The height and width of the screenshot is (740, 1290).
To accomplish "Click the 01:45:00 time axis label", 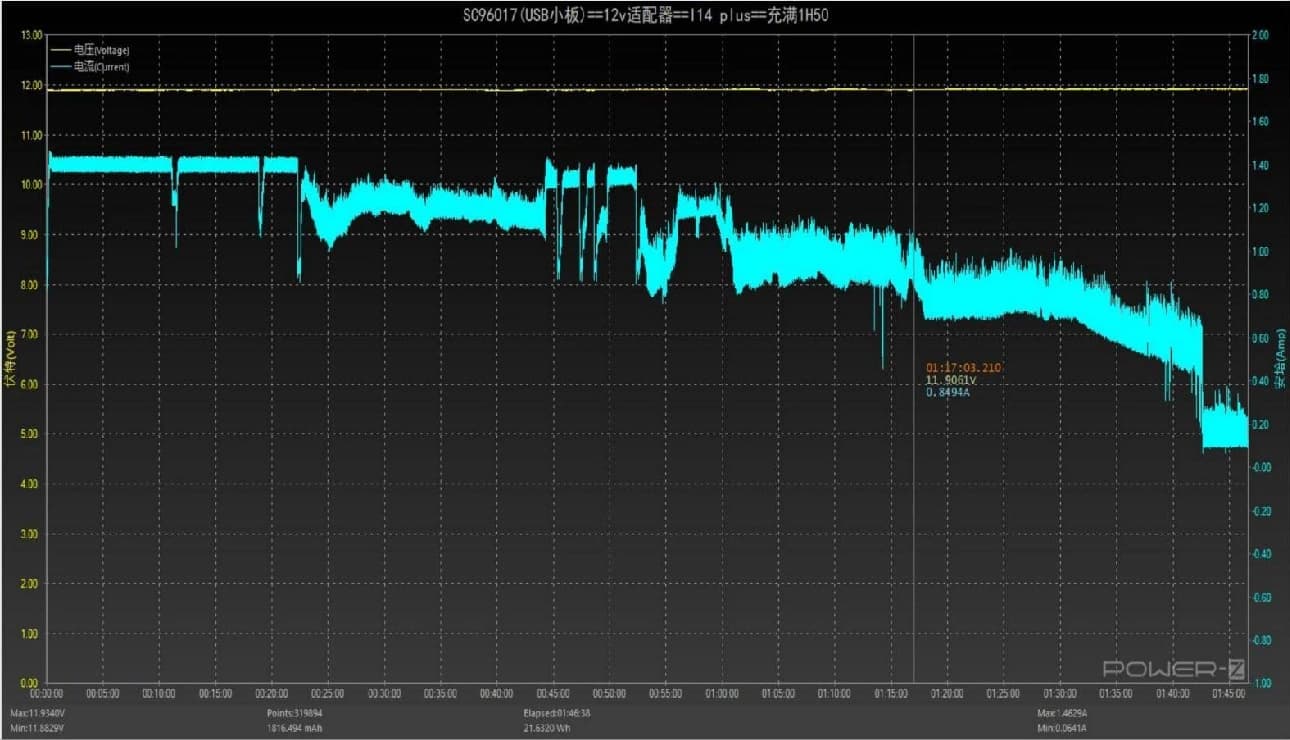I will [x=1228, y=692].
